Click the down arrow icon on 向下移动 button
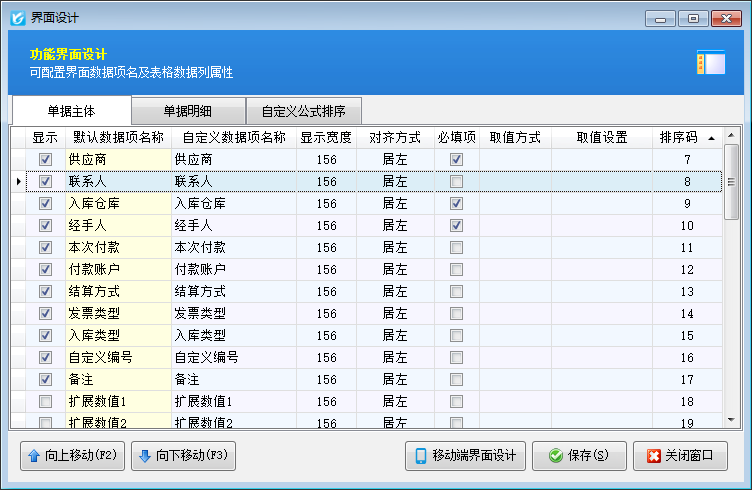The height and width of the screenshot is (490, 752). (142, 456)
